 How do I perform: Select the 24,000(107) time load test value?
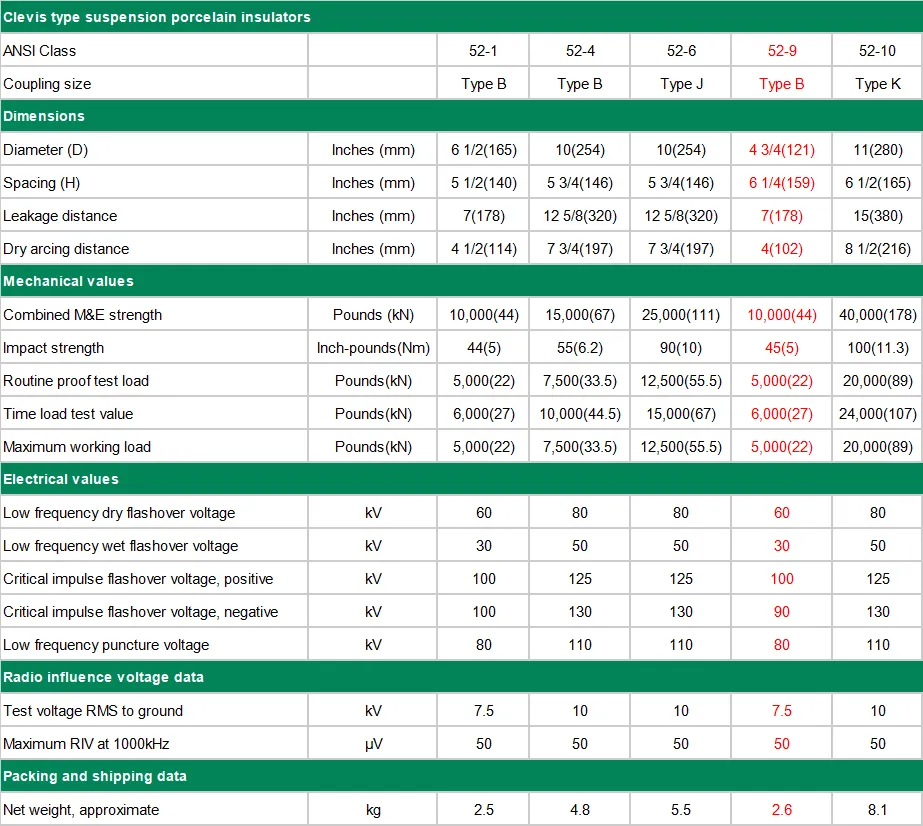point(877,413)
